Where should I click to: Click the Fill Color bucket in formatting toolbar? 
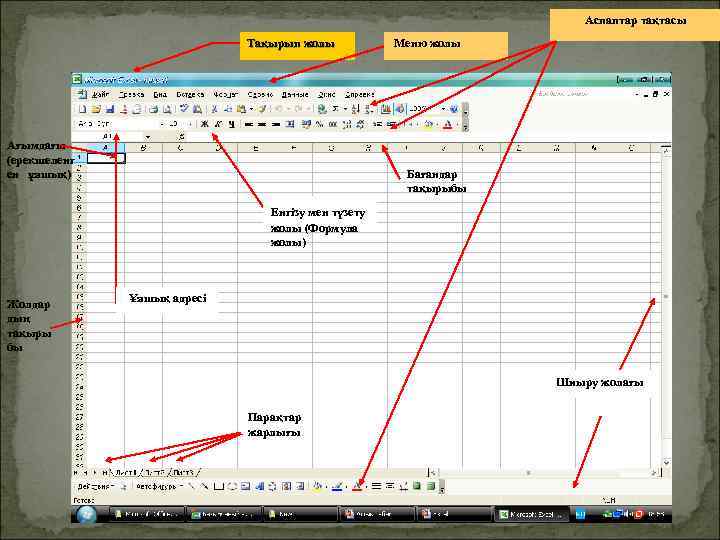428,124
